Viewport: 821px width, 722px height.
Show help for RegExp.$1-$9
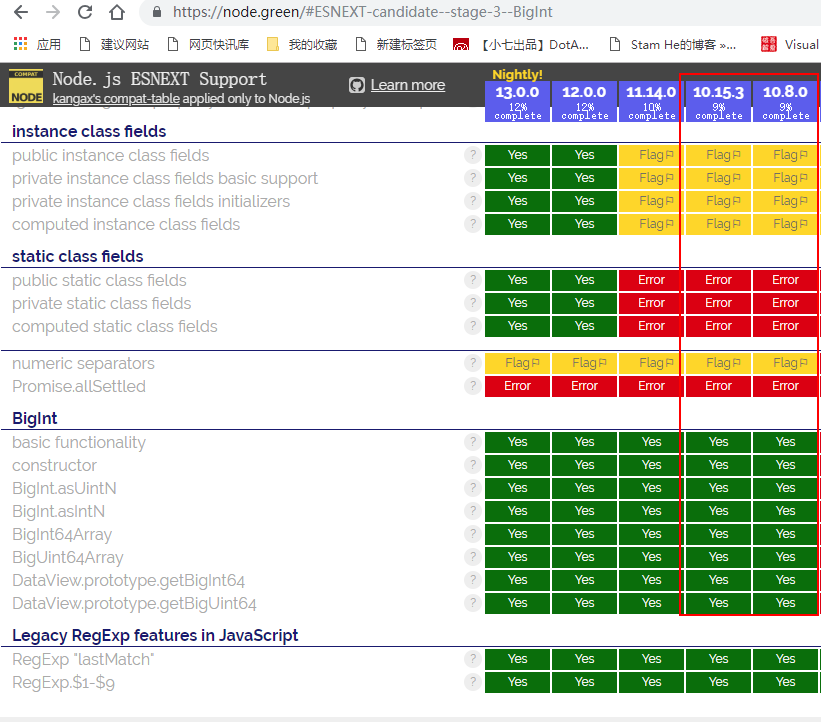point(472,681)
